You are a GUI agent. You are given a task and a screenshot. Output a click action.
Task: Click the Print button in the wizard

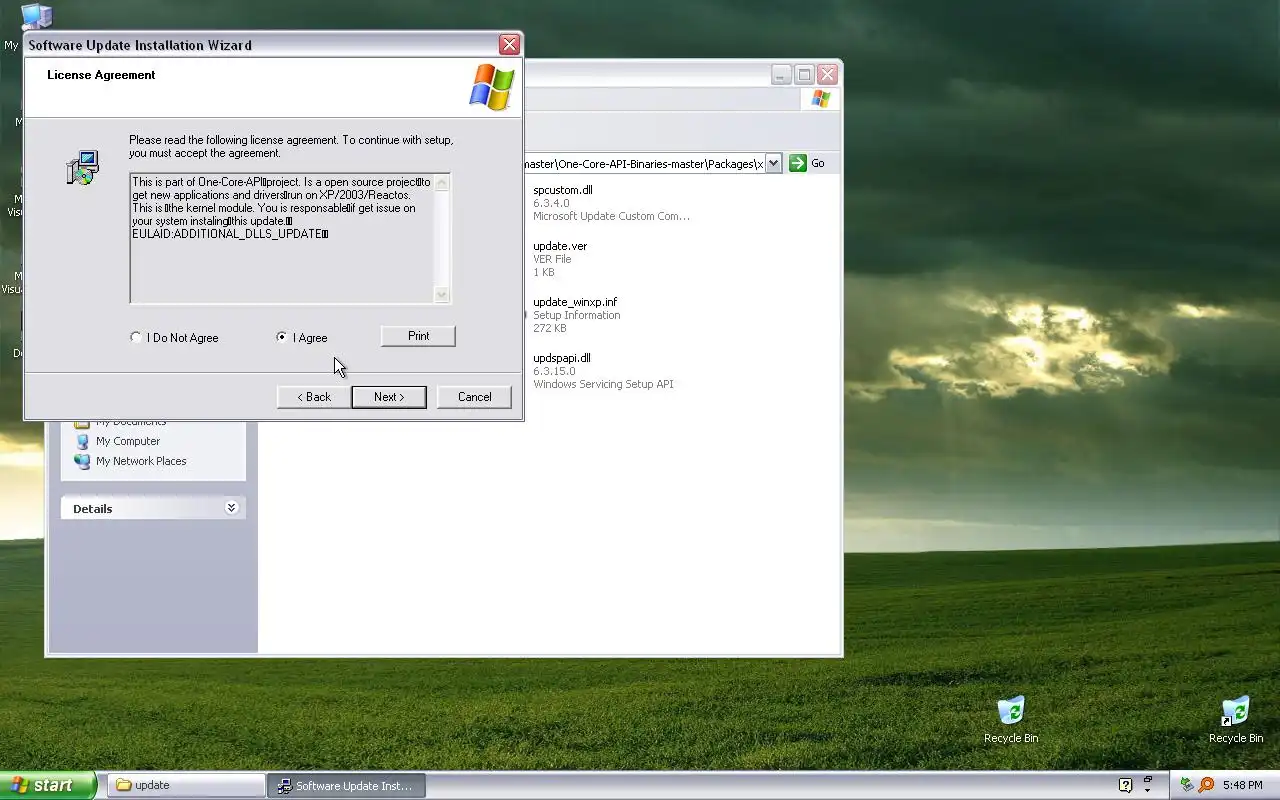418,336
